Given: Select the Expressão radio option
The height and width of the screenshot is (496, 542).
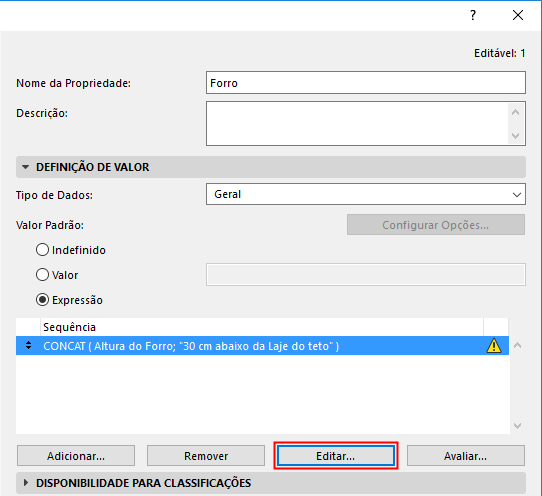Looking at the screenshot, I should click(43, 300).
